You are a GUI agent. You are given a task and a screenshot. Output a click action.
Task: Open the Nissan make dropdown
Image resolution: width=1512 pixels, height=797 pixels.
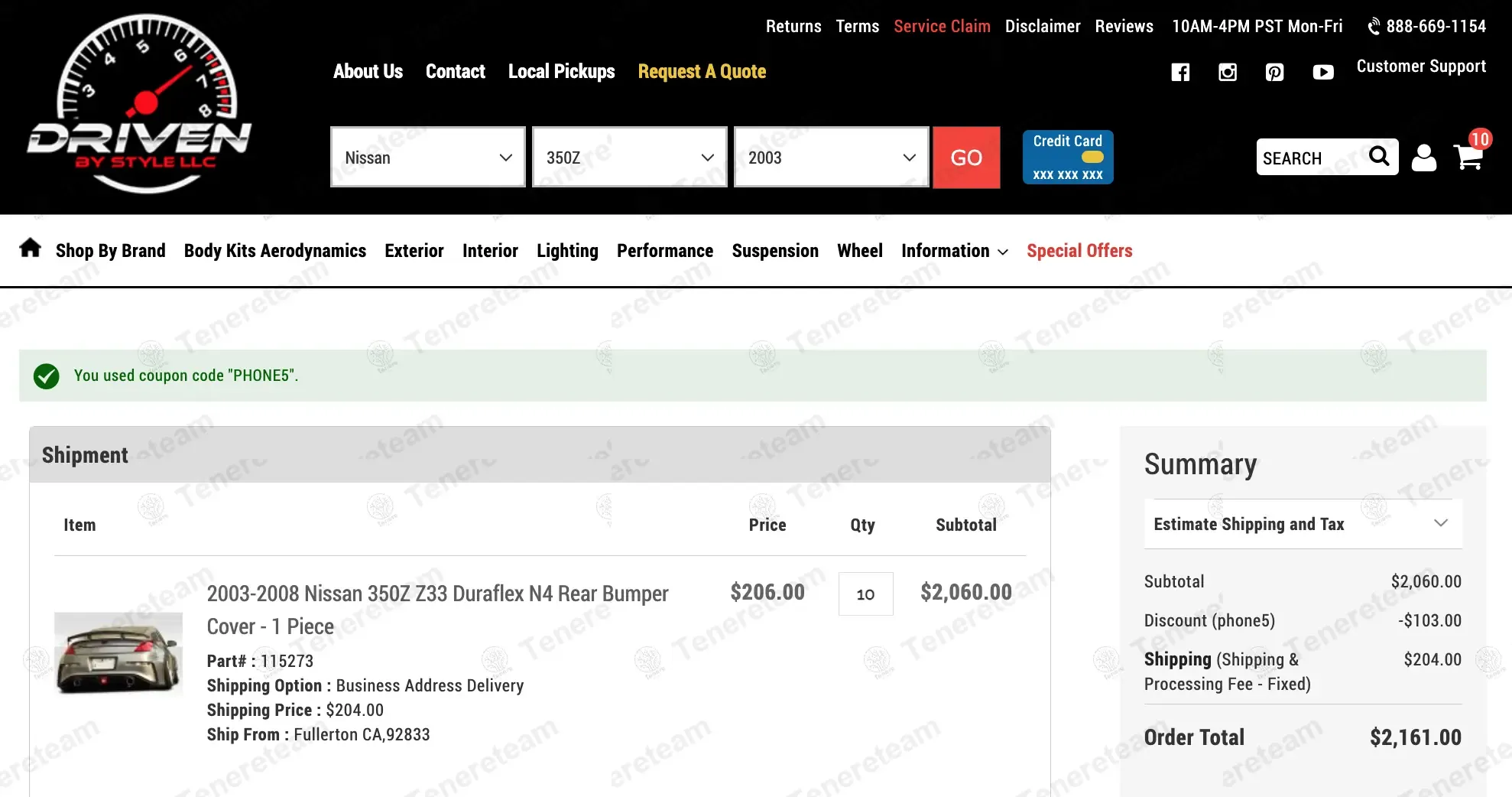[x=428, y=157]
